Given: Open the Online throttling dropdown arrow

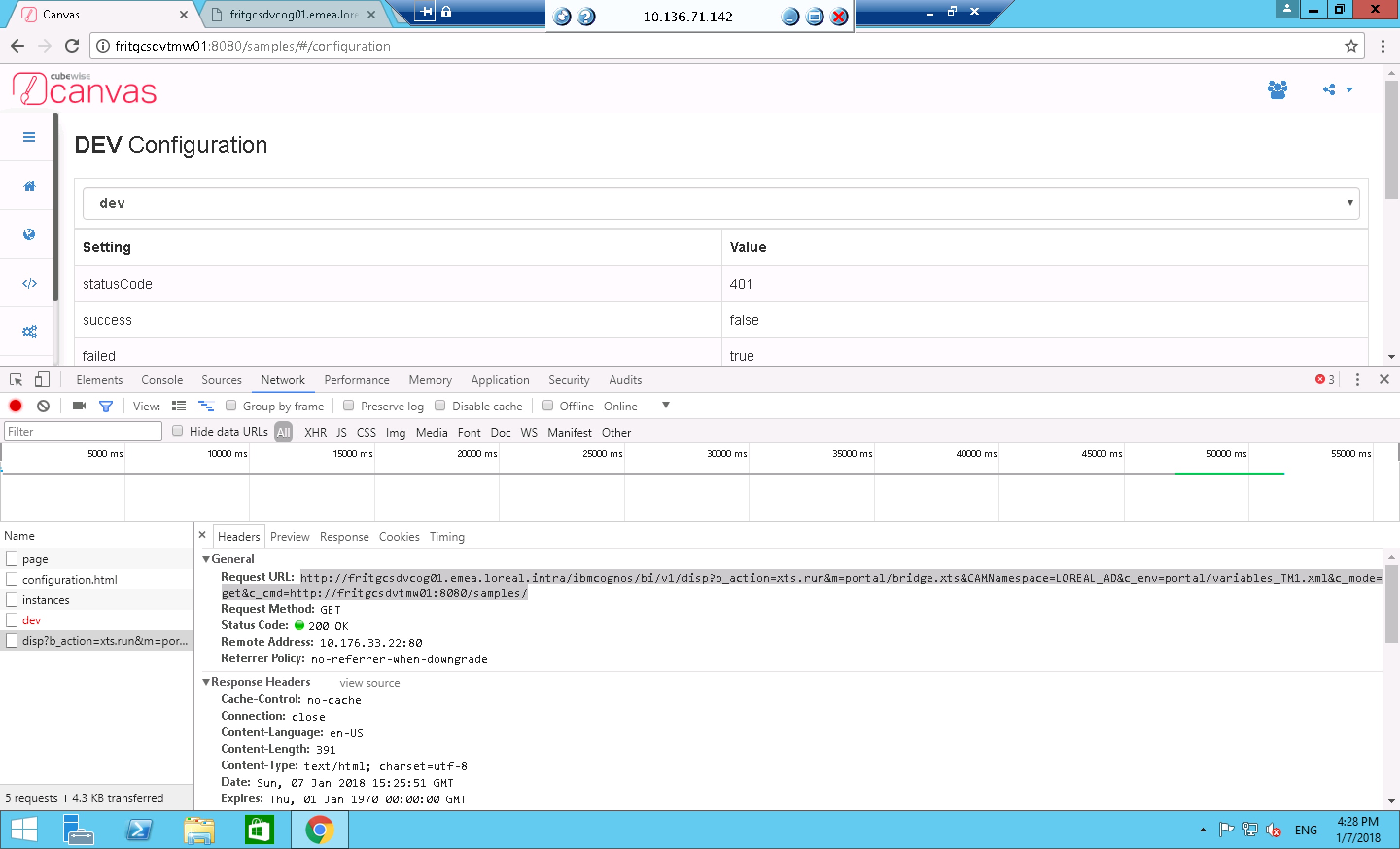Looking at the screenshot, I should (x=666, y=405).
